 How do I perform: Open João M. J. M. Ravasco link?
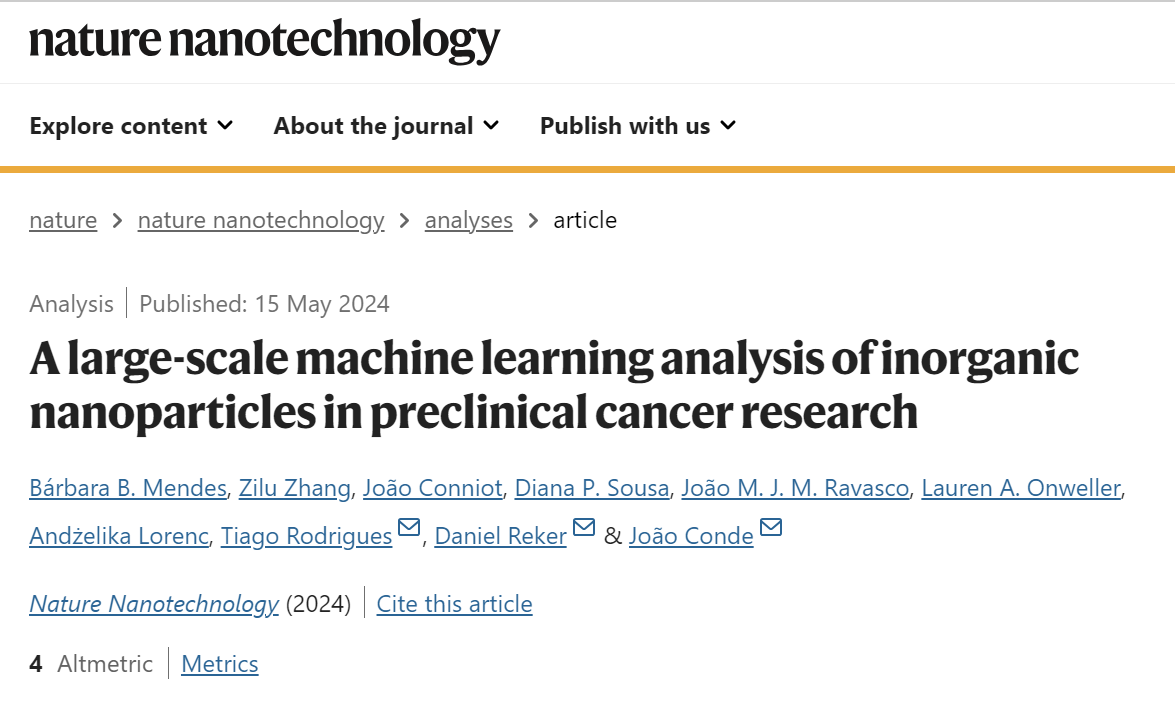tap(795, 488)
